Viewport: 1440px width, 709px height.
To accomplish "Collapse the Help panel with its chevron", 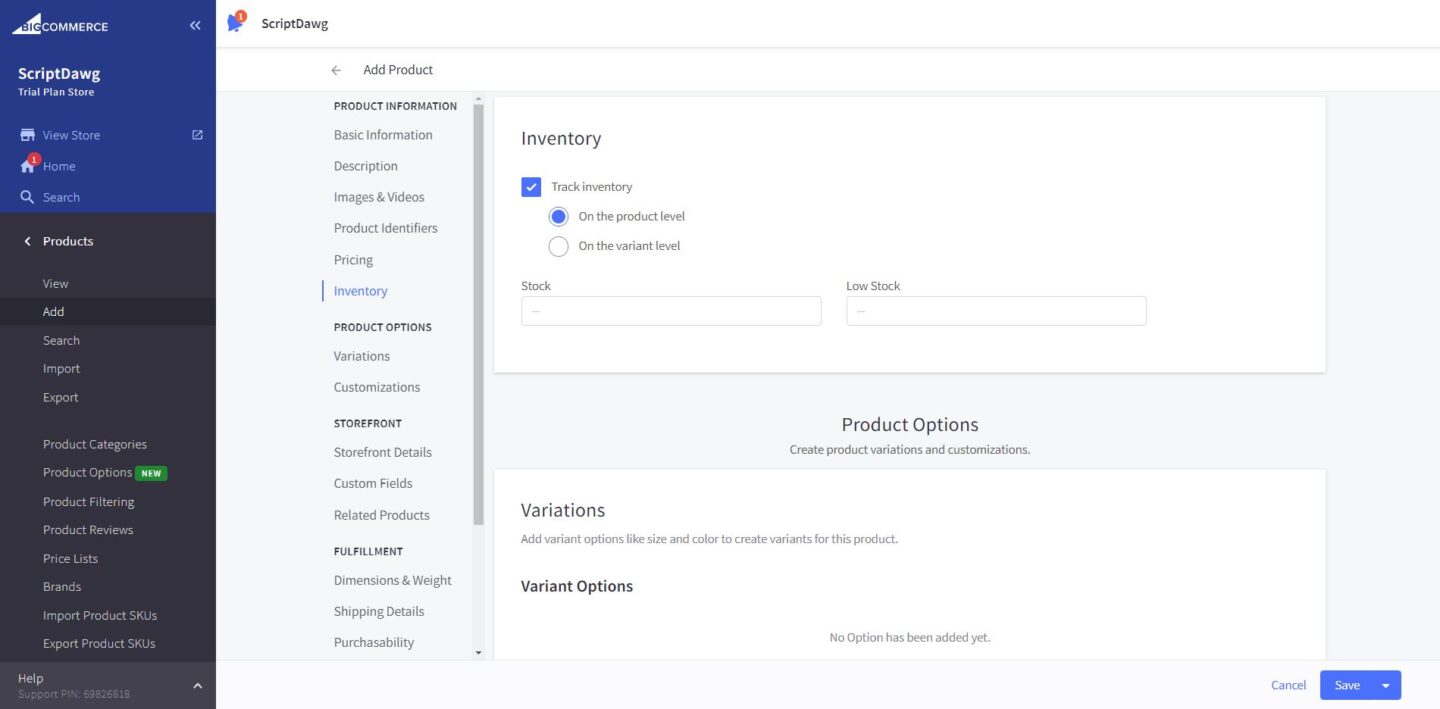I will (x=197, y=685).
